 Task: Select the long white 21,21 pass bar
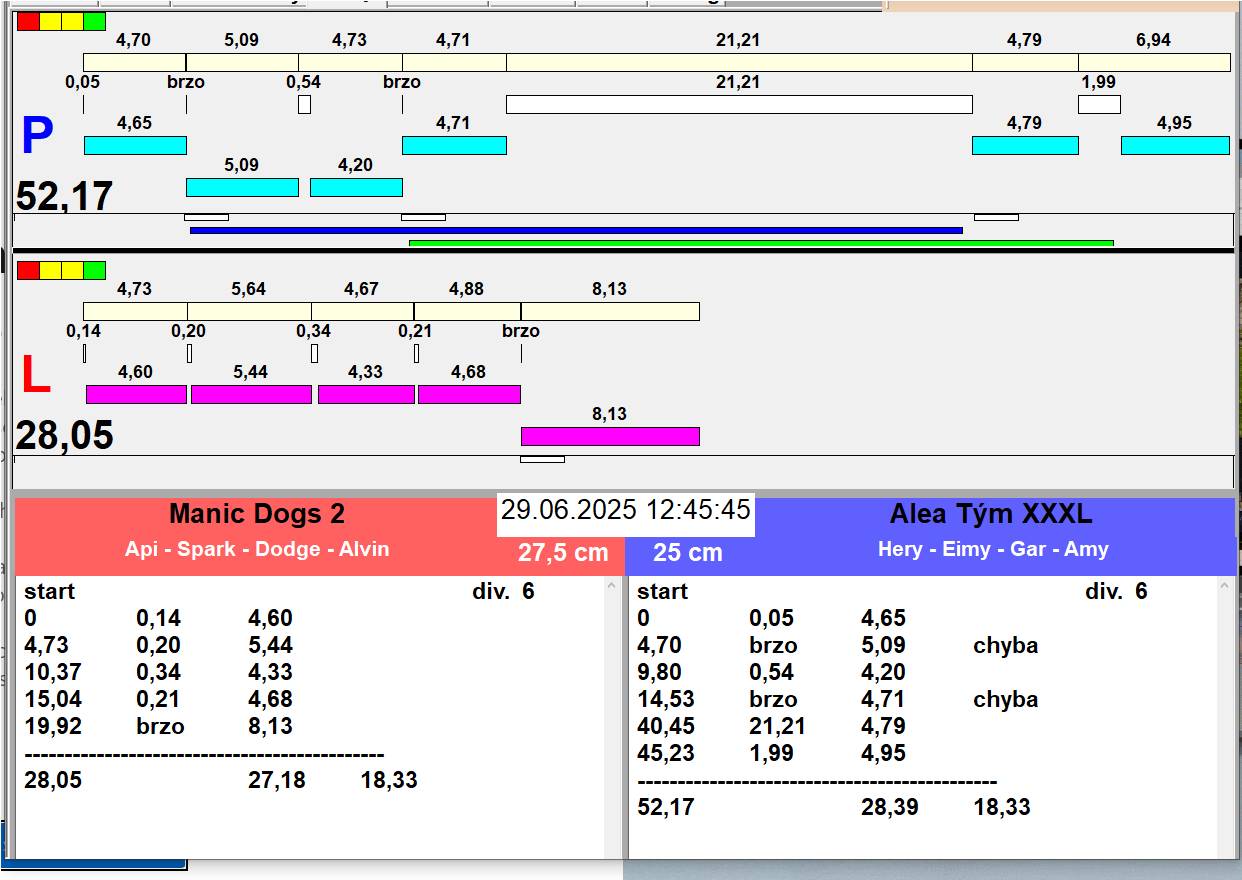coord(739,104)
